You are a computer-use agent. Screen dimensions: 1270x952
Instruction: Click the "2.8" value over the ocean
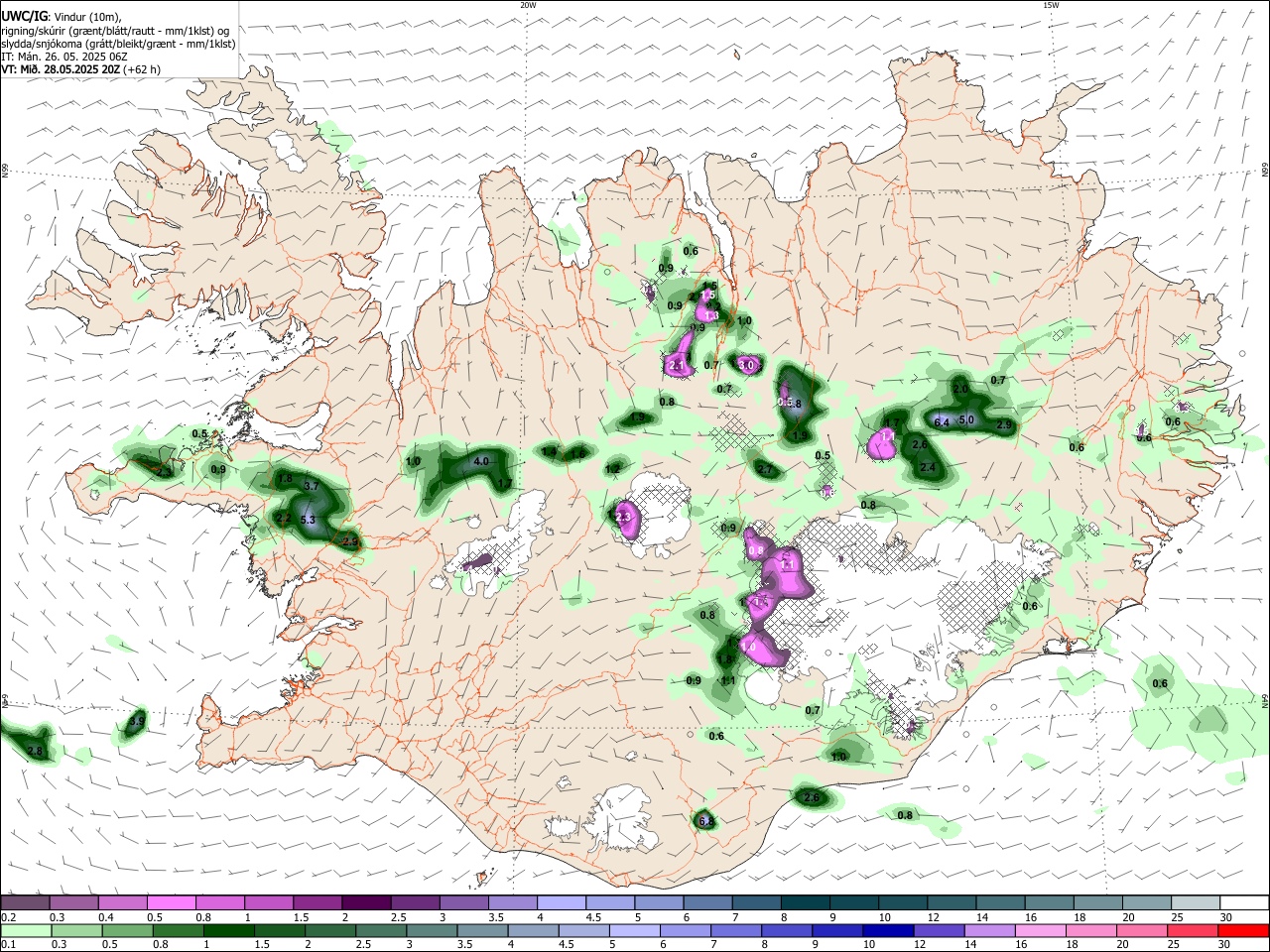pos(36,753)
